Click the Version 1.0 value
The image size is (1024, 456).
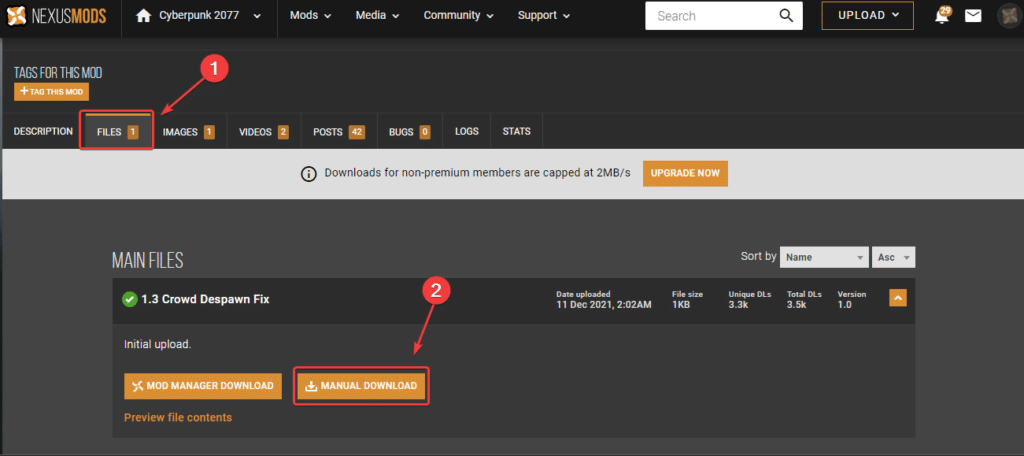point(844,304)
